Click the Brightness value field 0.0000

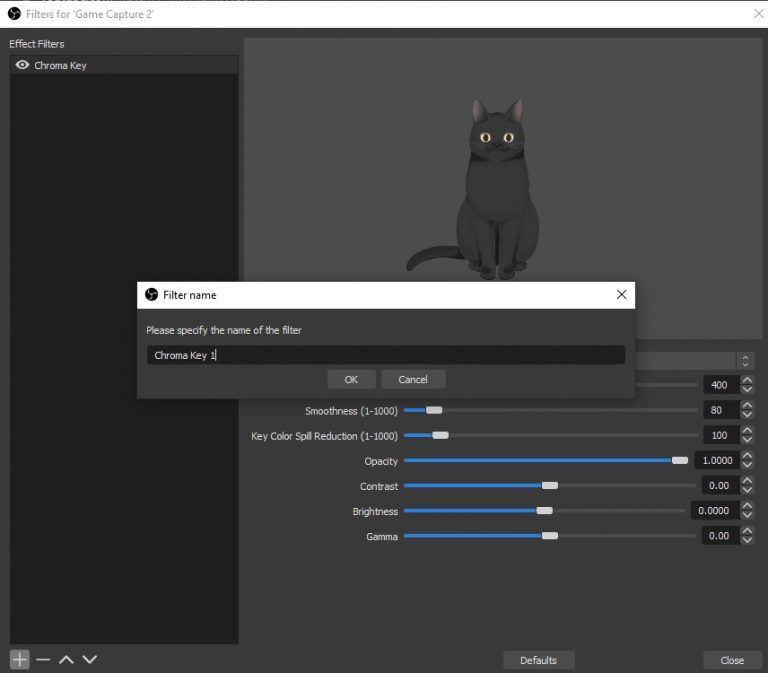click(715, 510)
